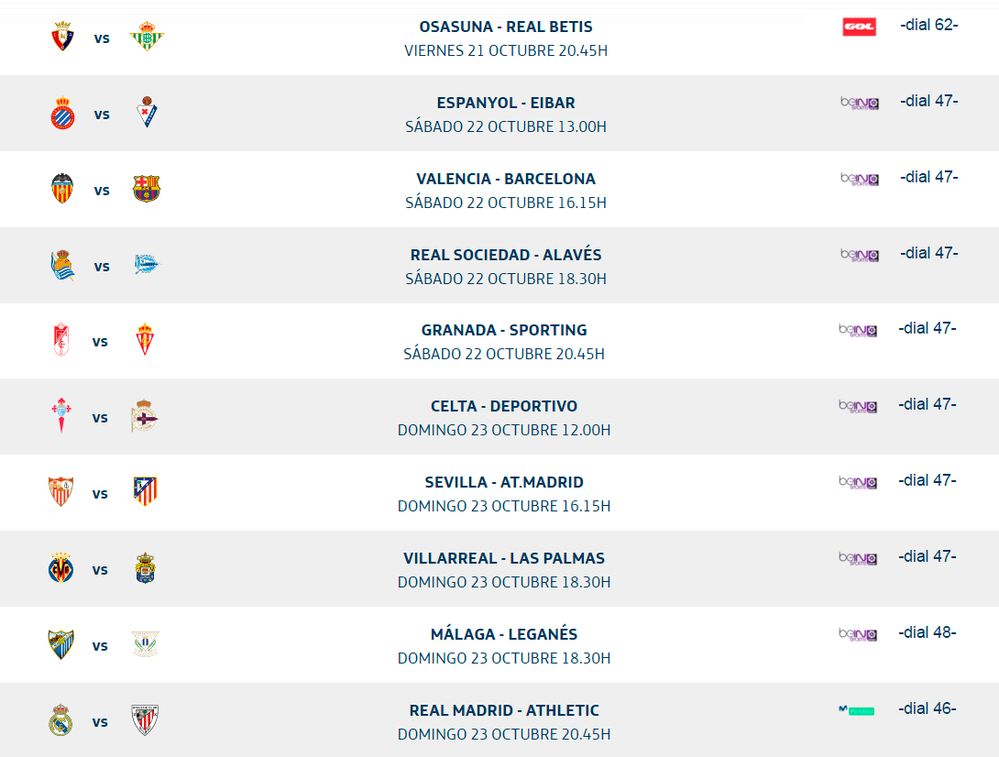The height and width of the screenshot is (757, 999).
Task: Click the Atlético Madrid crest
Action: 146,492
